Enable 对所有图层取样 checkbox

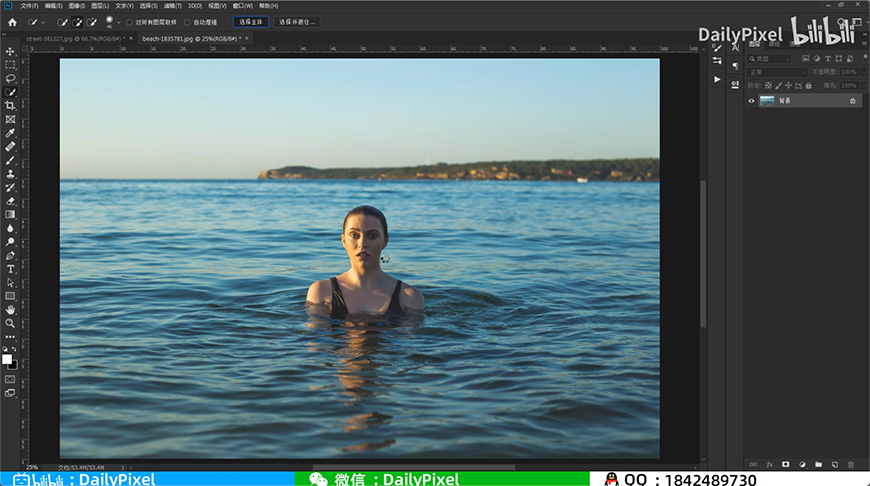tap(130, 21)
